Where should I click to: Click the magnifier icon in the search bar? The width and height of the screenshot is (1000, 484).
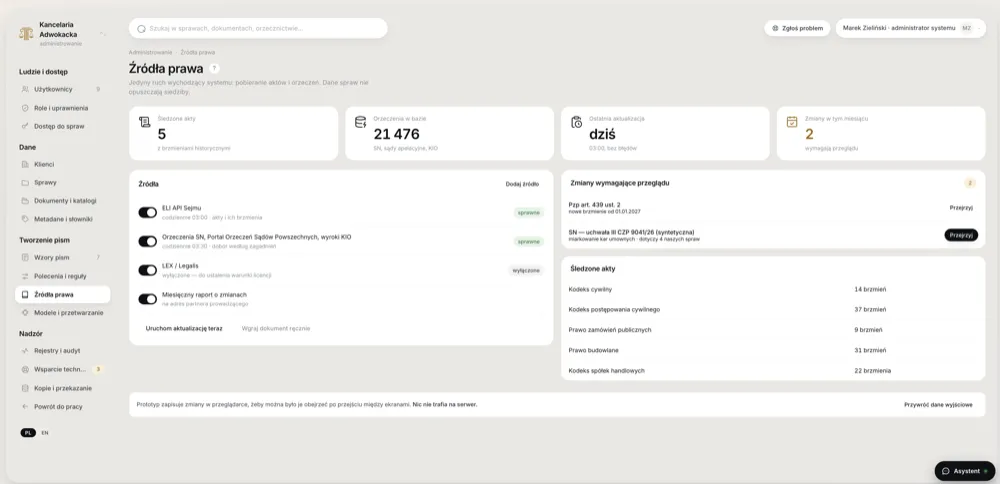[142, 29]
